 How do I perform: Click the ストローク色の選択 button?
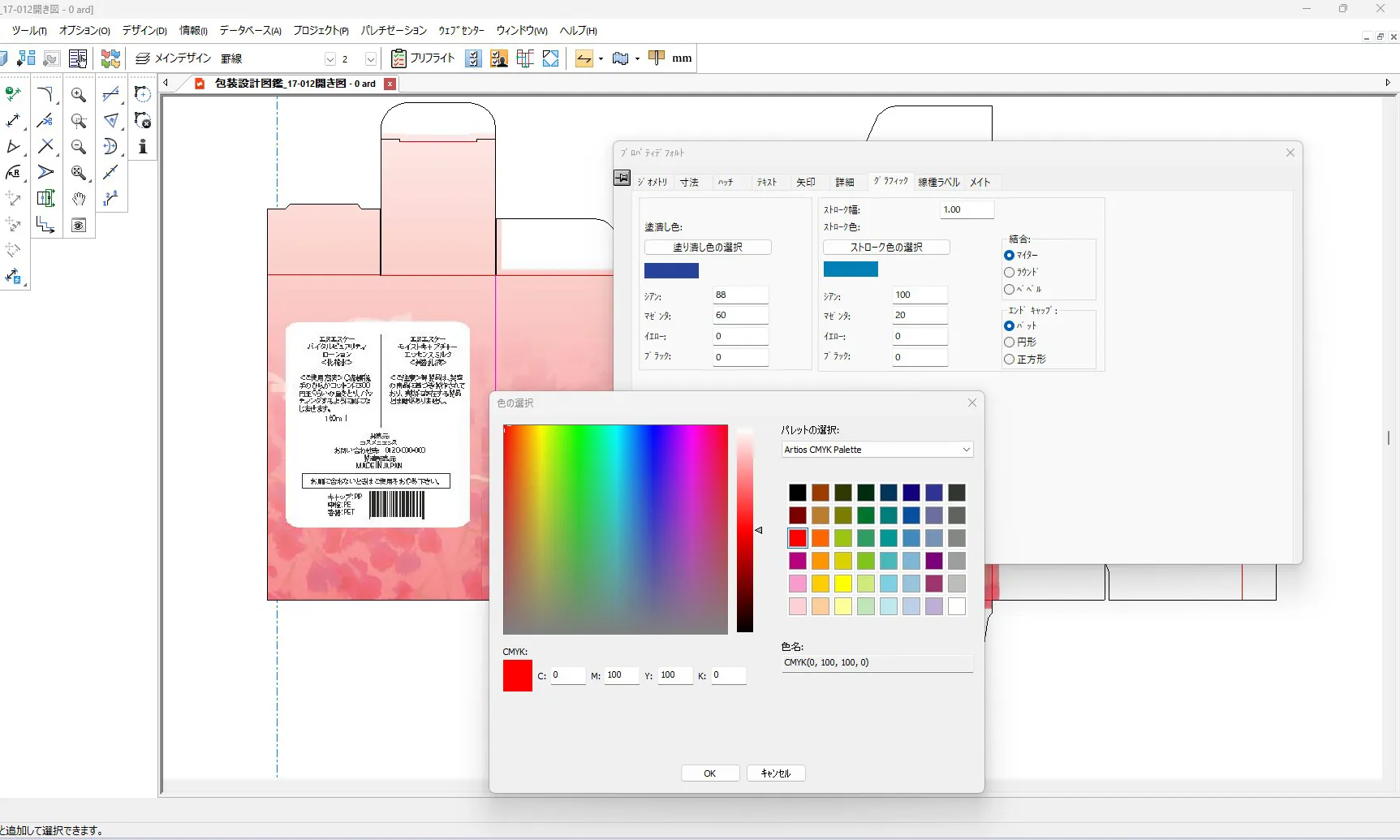tap(886, 248)
